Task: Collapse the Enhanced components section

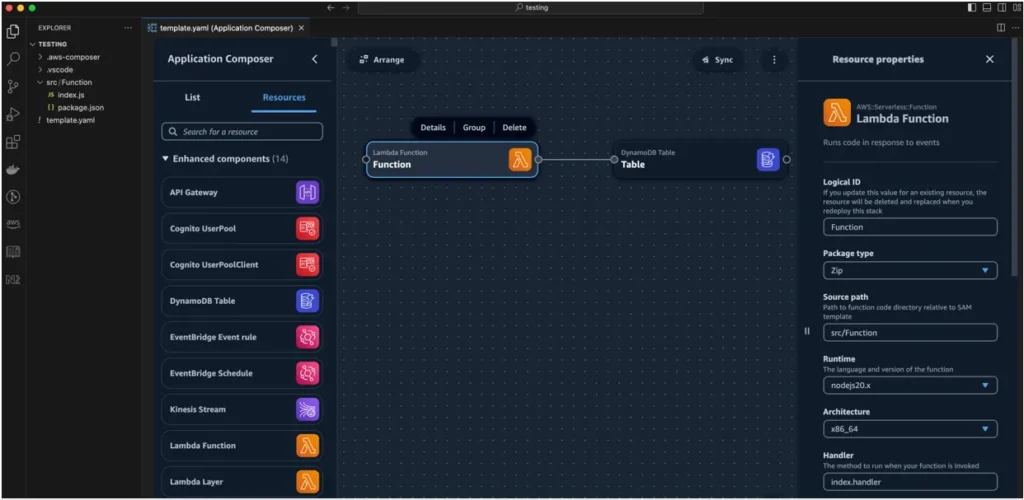Action: [165, 159]
